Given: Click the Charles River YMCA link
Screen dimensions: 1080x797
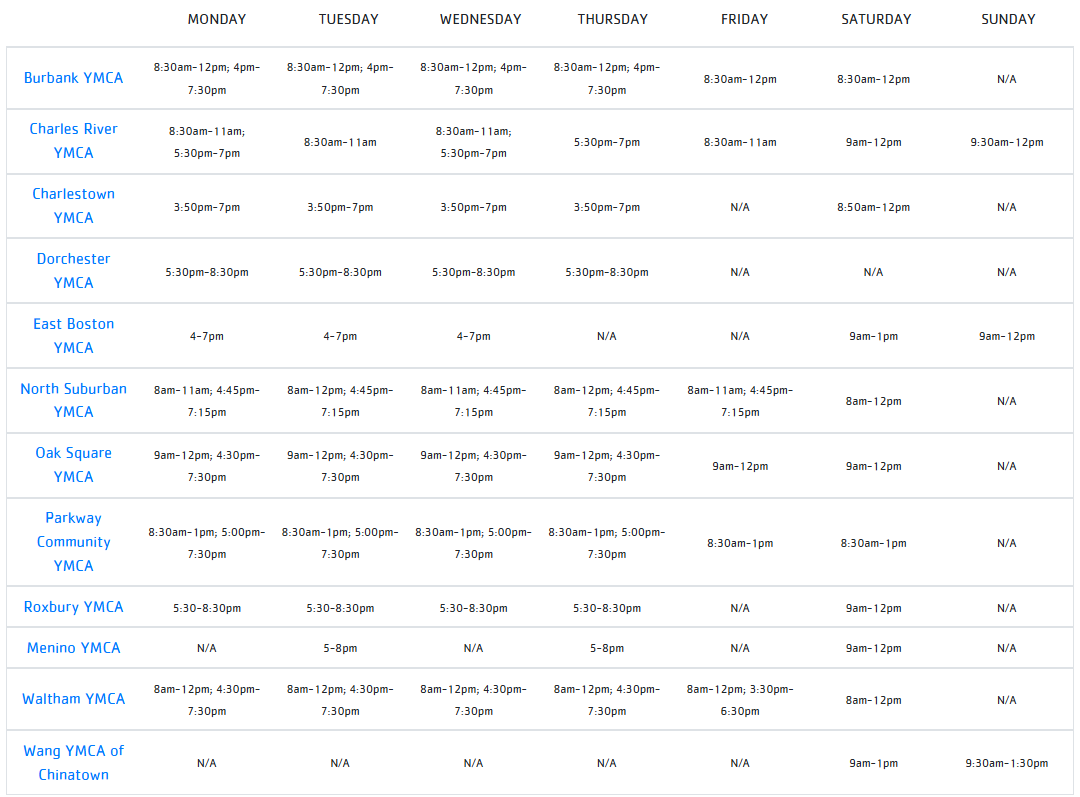Looking at the screenshot, I should click(73, 141).
